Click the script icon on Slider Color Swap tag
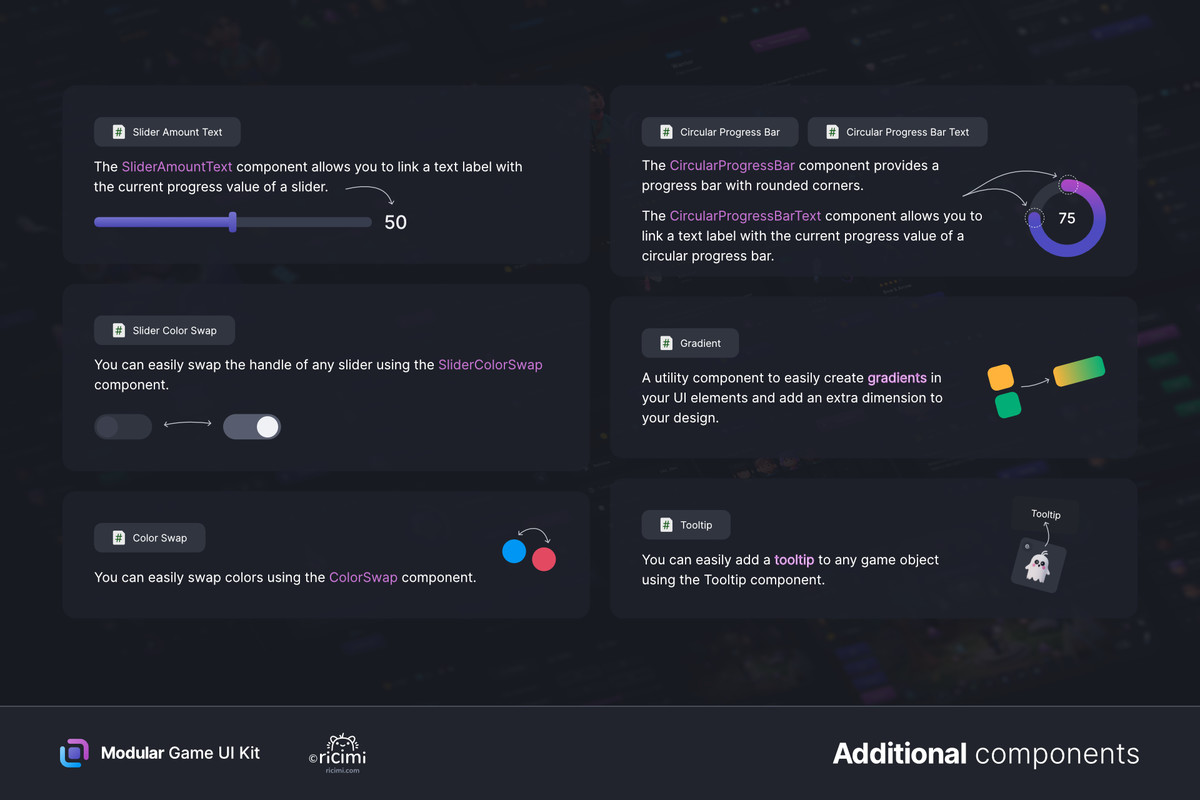 [118, 330]
